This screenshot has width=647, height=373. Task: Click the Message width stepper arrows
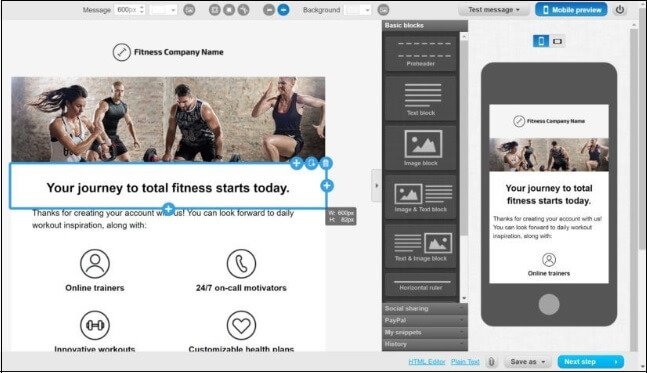pyautogui.click(x=142, y=9)
